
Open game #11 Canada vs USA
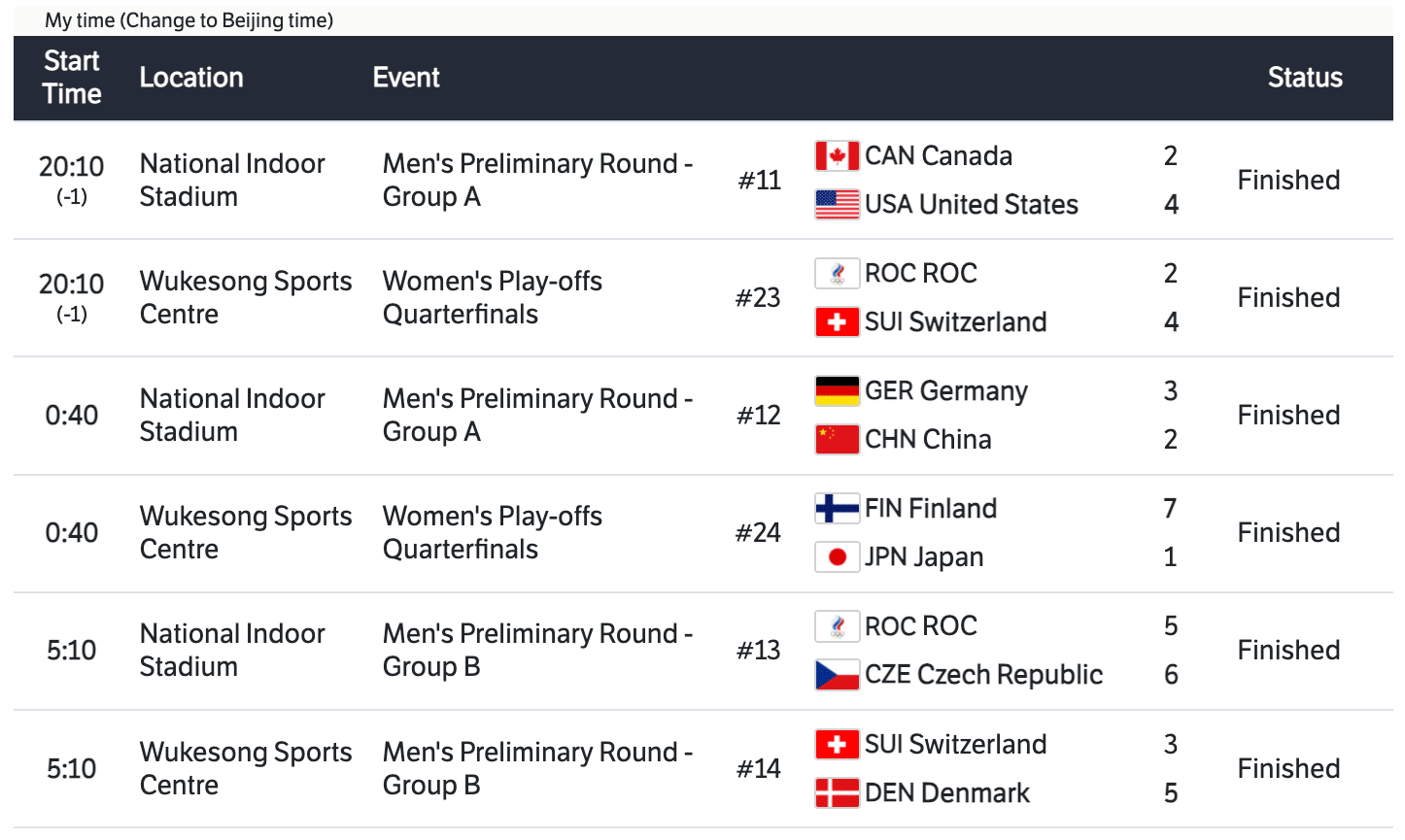click(x=759, y=181)
